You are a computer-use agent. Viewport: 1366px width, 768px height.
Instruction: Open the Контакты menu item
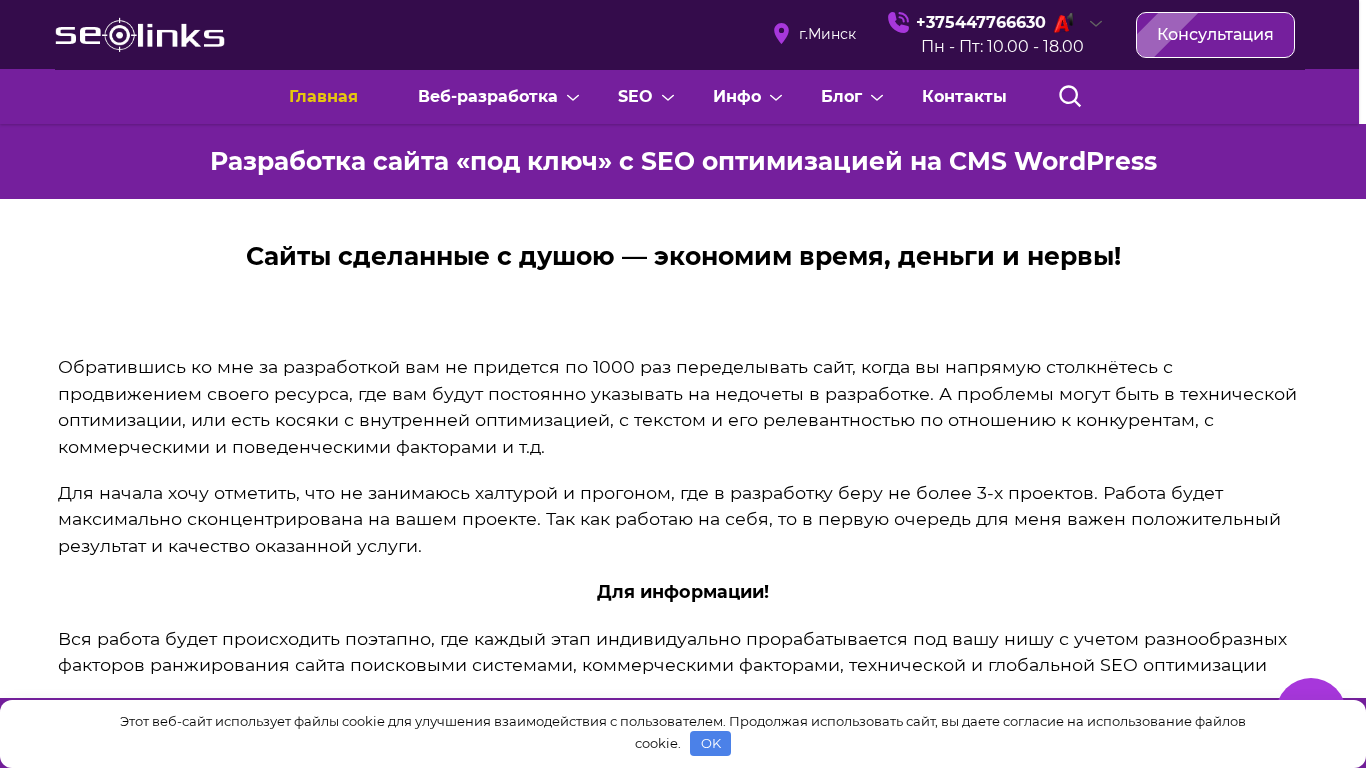coord(964,96)
